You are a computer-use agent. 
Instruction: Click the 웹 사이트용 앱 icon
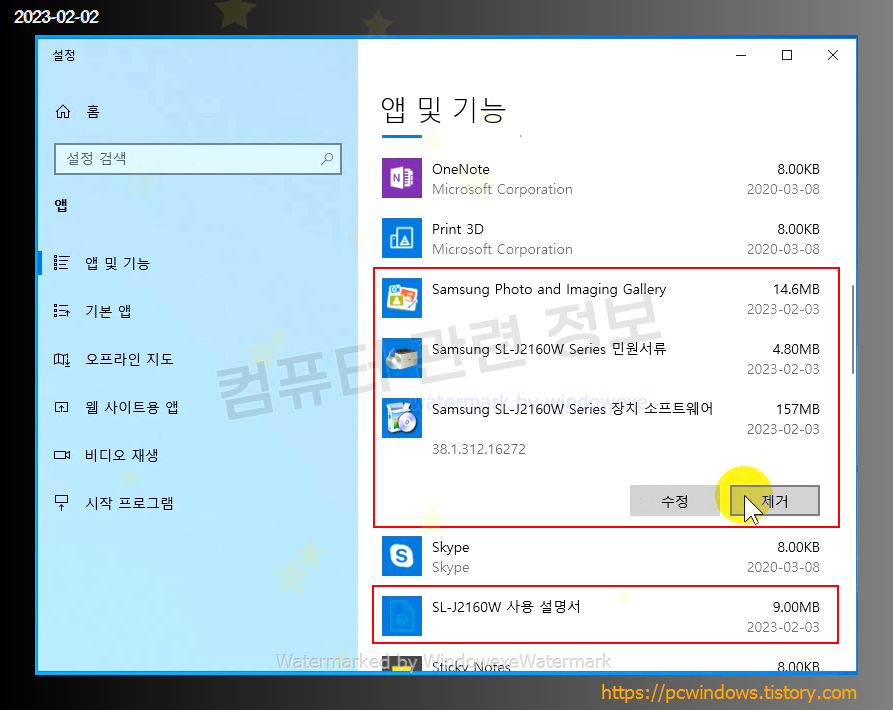(62, 407)
